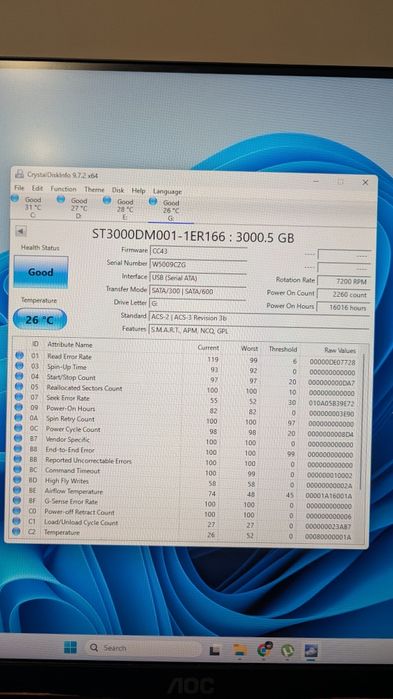Click the blue status icon of the G-Sense Error Rate row

(x=17, y=500)
